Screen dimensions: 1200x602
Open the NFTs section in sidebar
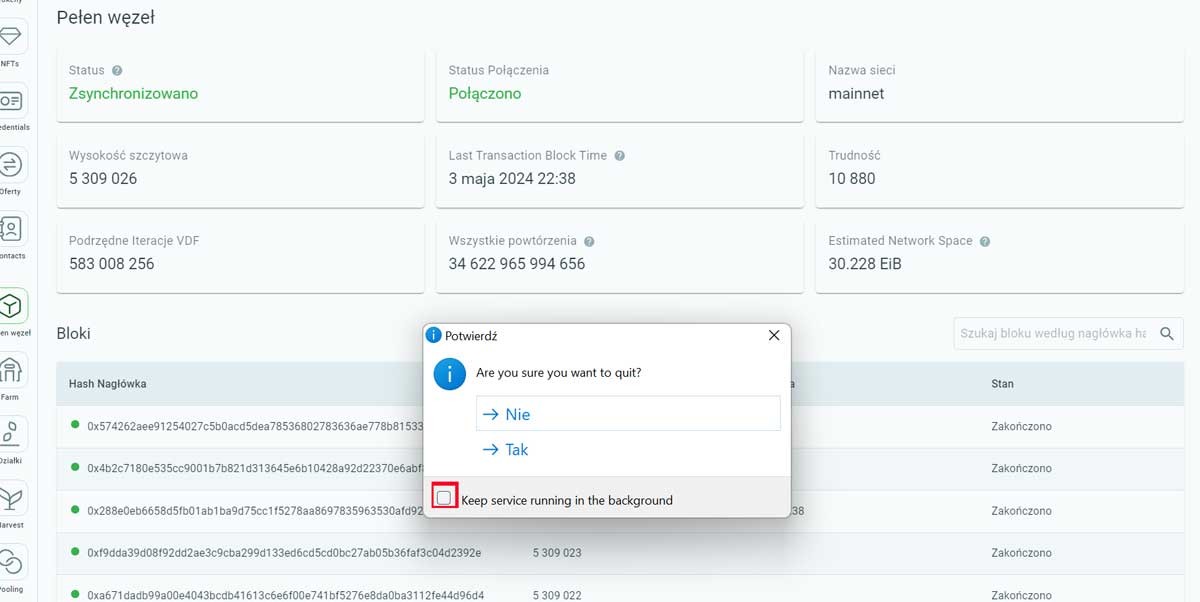coord(11,38)
